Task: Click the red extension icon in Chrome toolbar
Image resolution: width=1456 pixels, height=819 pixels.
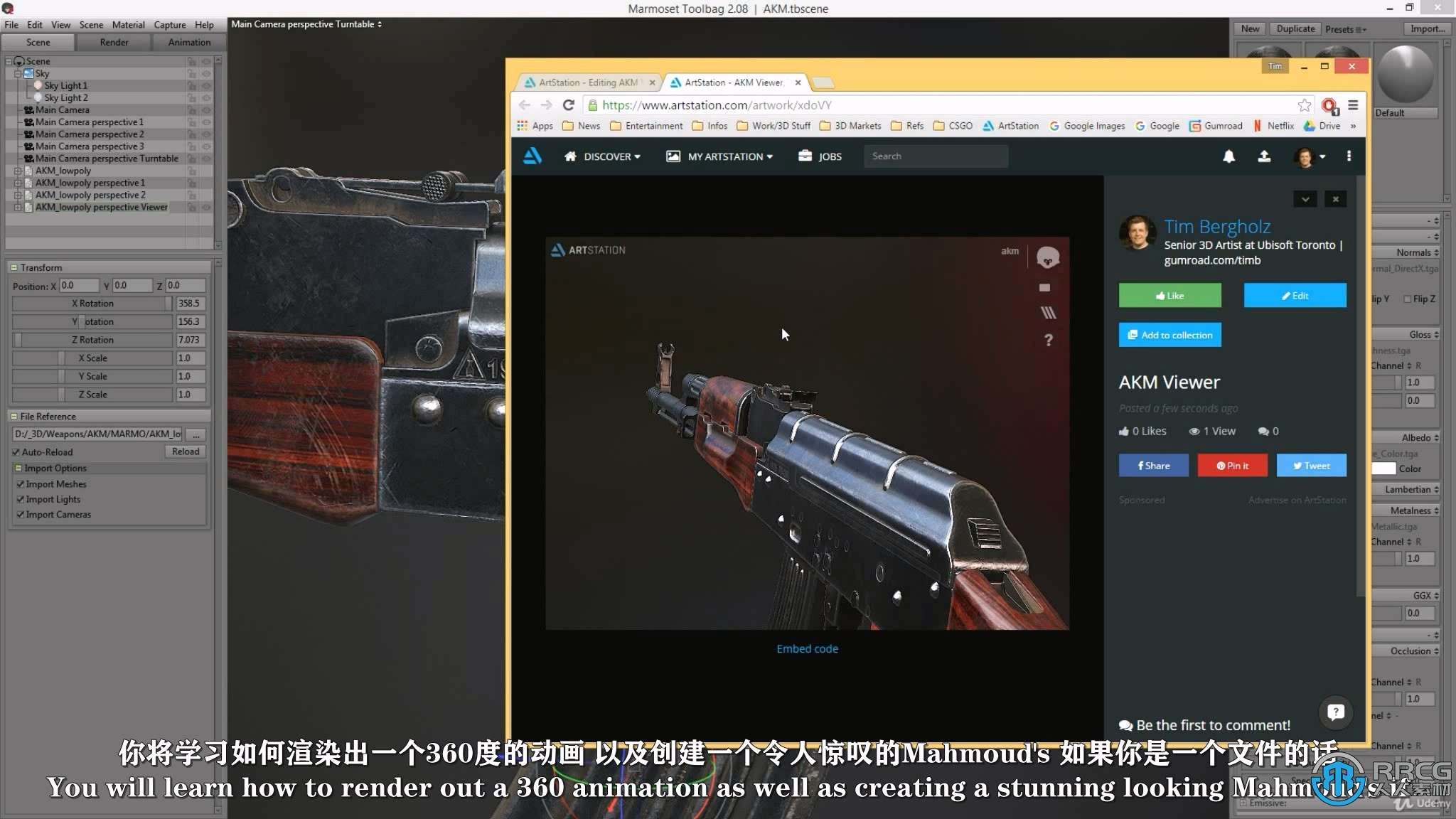Action: point(1329,106)
